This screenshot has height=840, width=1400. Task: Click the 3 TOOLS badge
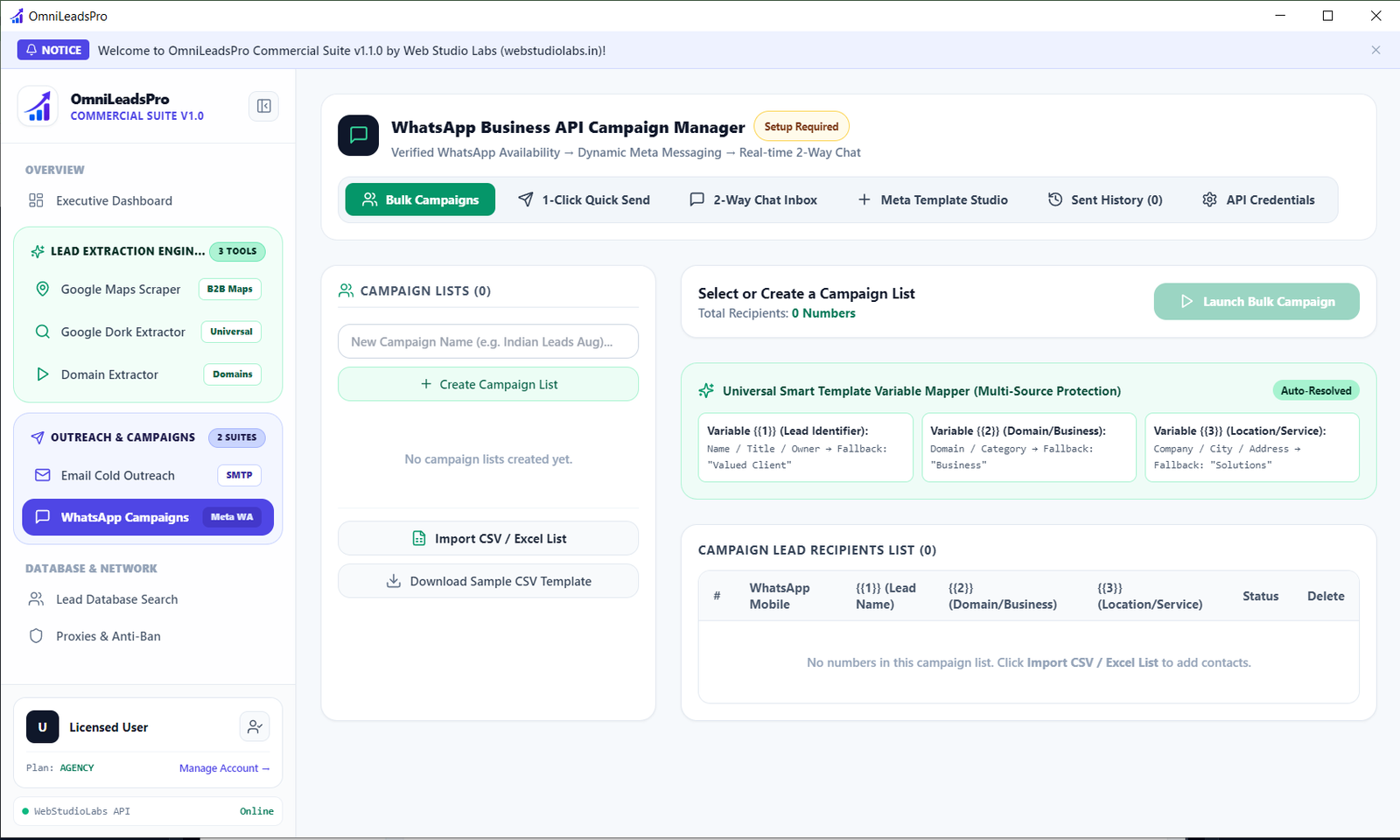(x=237, y=251)
